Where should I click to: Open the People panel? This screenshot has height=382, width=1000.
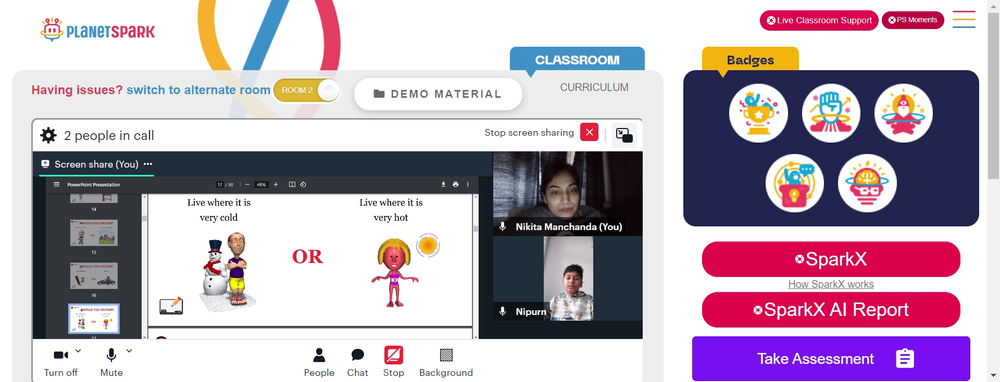pyautogui.click(x=319, y=362)
